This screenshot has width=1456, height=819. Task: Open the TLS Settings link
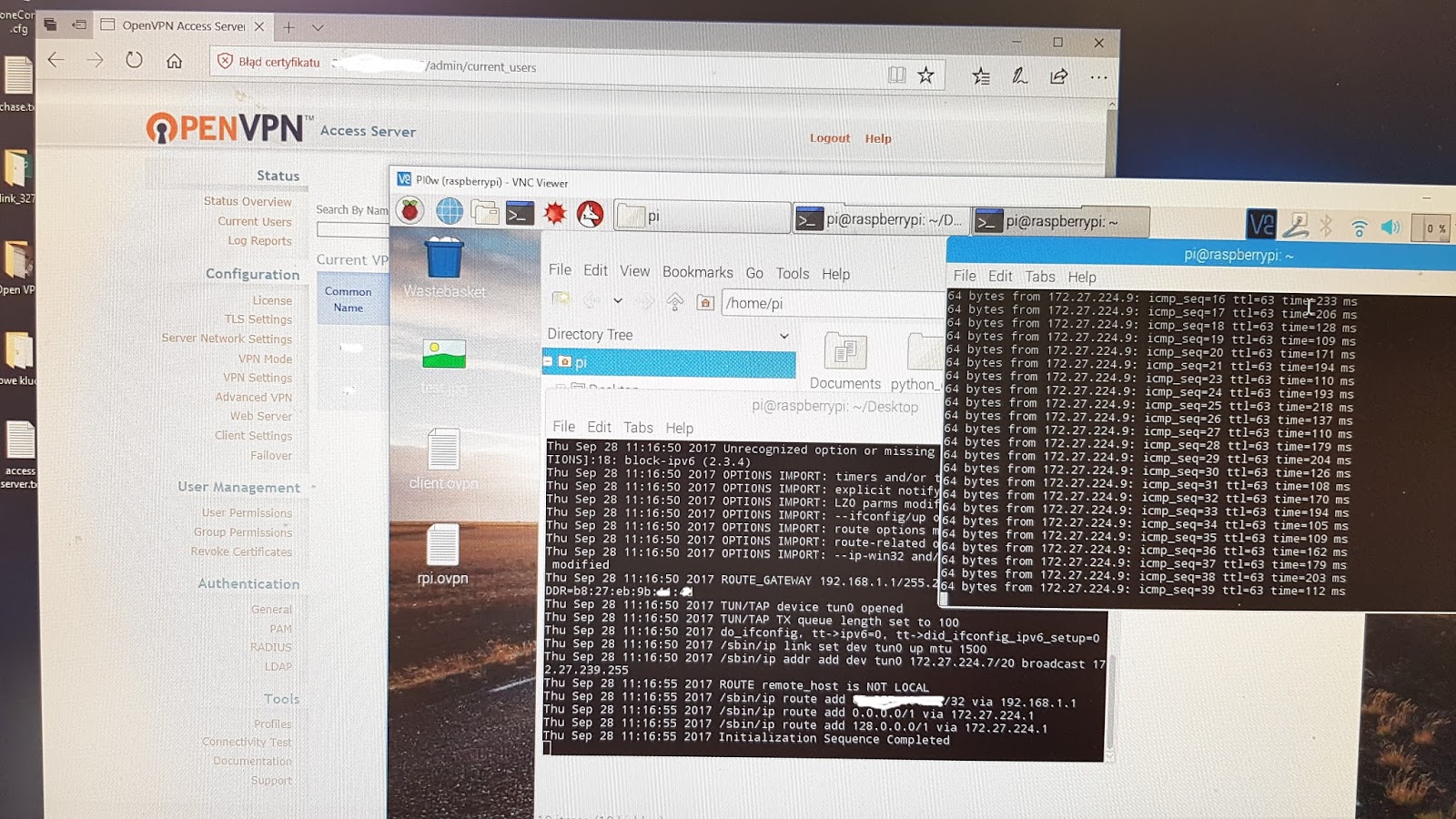pyautogui.click(x=258, y=319)
